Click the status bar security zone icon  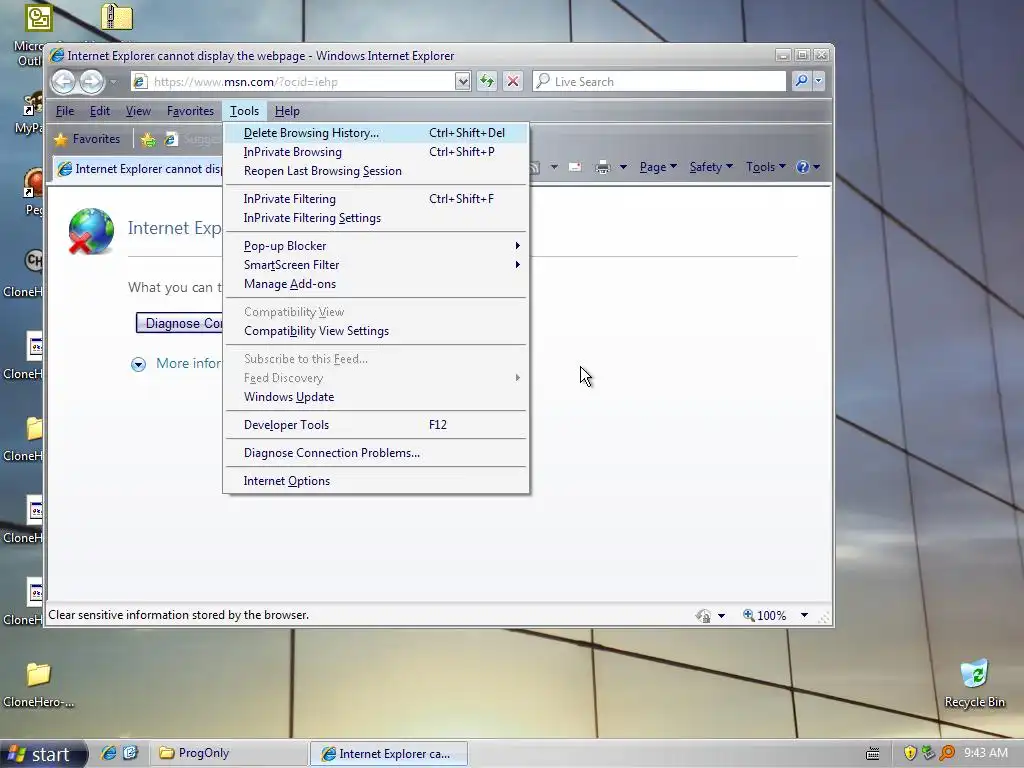[703, 615]
